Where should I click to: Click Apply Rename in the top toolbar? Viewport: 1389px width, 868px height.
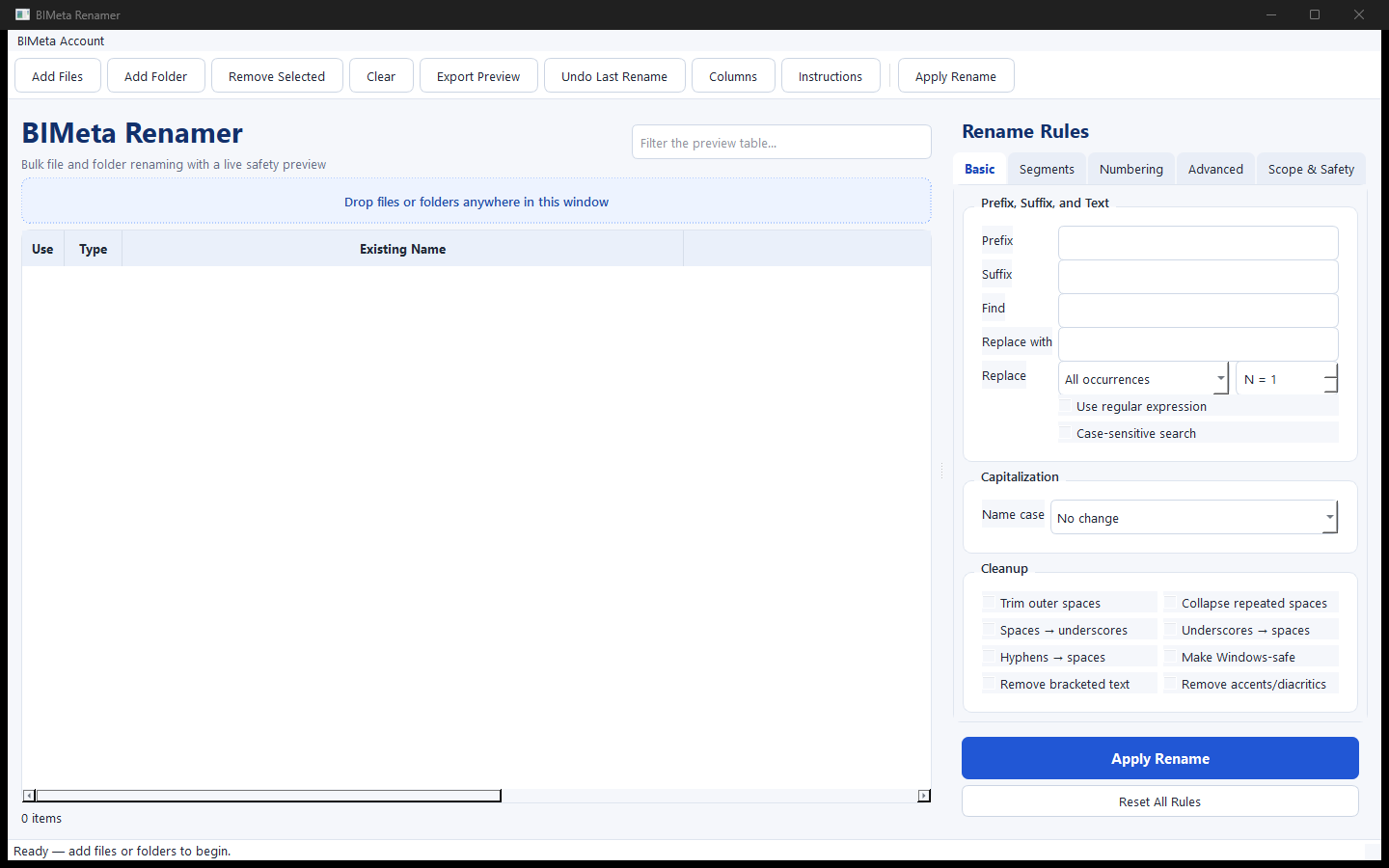tap(956, 76)
